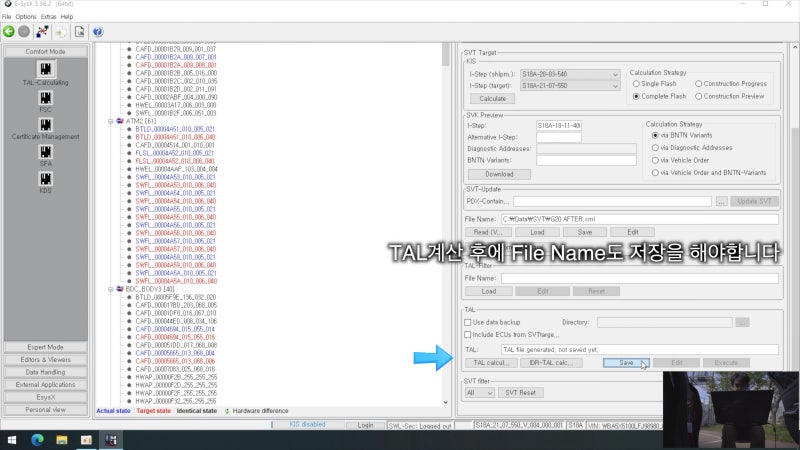Choose via Vehicle Order option
This screenshot has width=800, height=450.
[x=655, y=160]
